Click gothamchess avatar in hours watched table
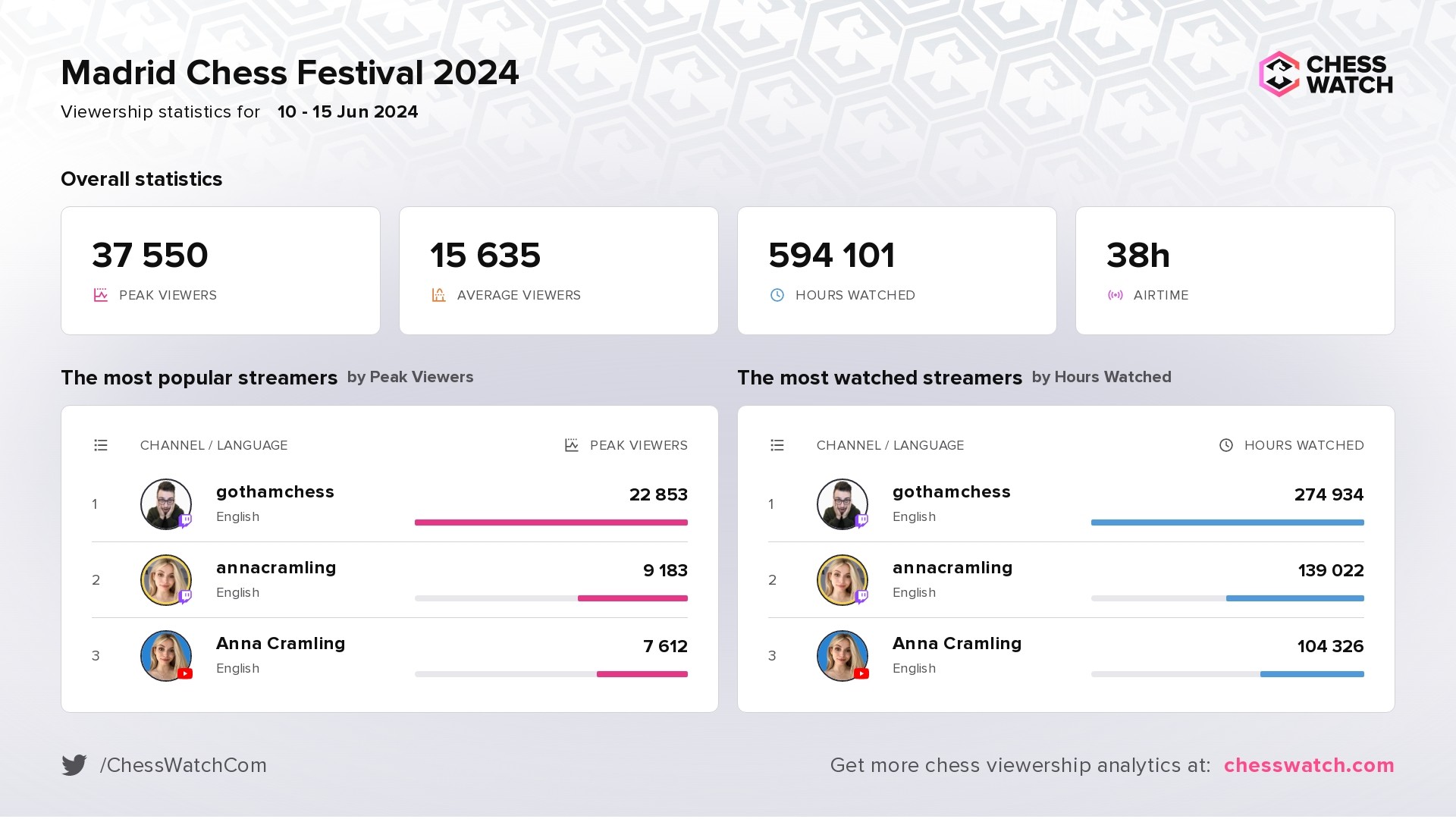The image size is (1456, 819). [843, 504]
